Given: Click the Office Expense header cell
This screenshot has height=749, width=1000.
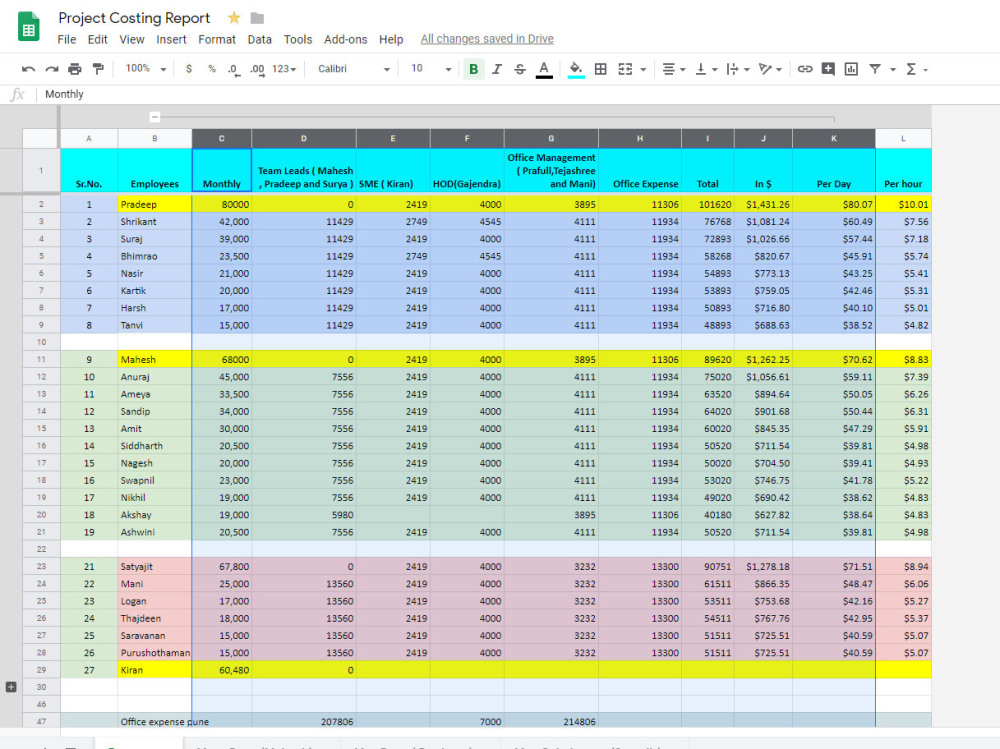Looking at the screenshot, I should point(640,170).
